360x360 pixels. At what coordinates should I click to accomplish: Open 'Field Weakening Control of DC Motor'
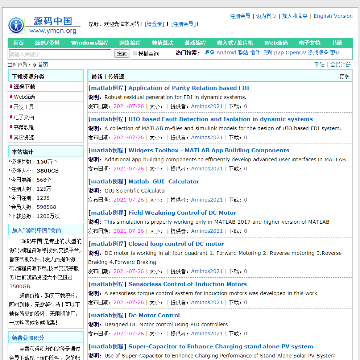[x=182, y=213]
